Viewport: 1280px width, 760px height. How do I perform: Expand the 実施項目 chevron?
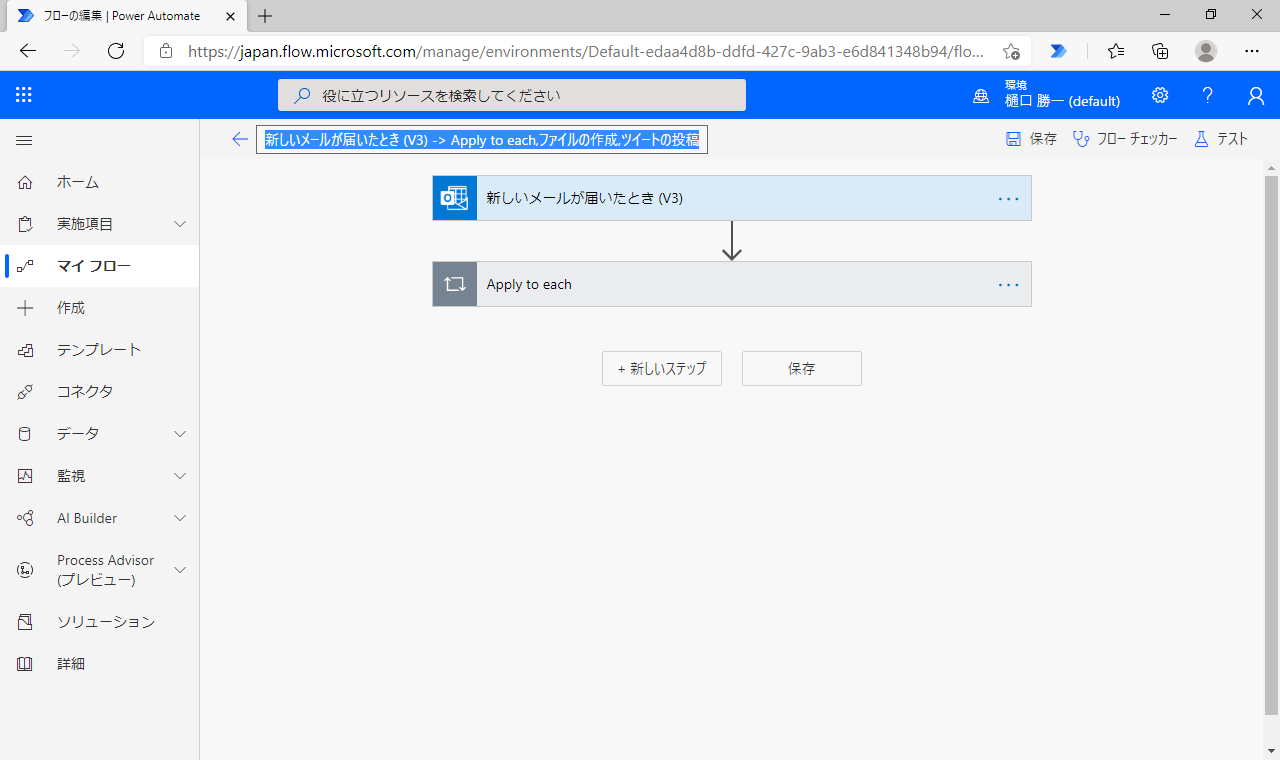pyautogui.click(x=180, y=224)
